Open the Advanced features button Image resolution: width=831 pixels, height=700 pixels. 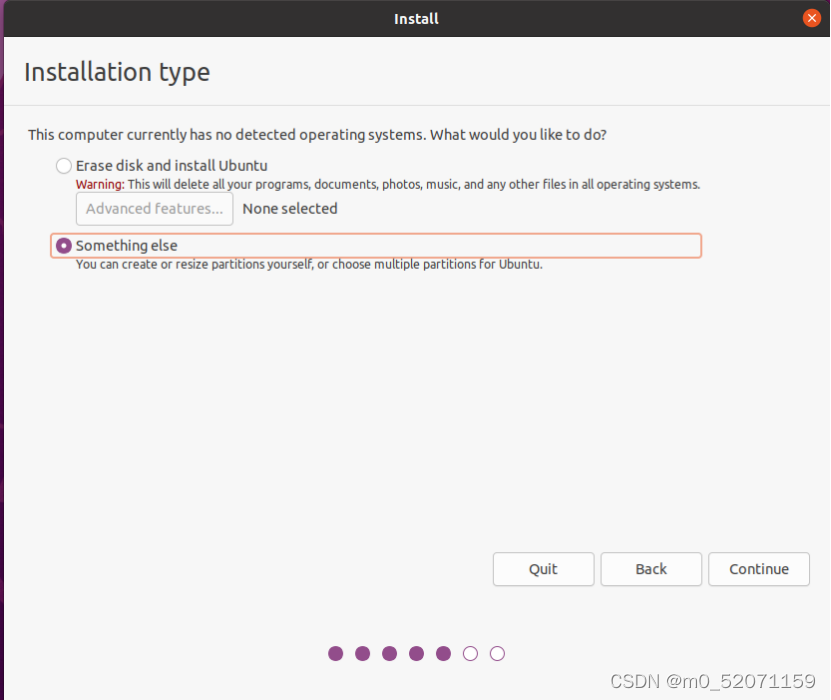click(154, 209)
